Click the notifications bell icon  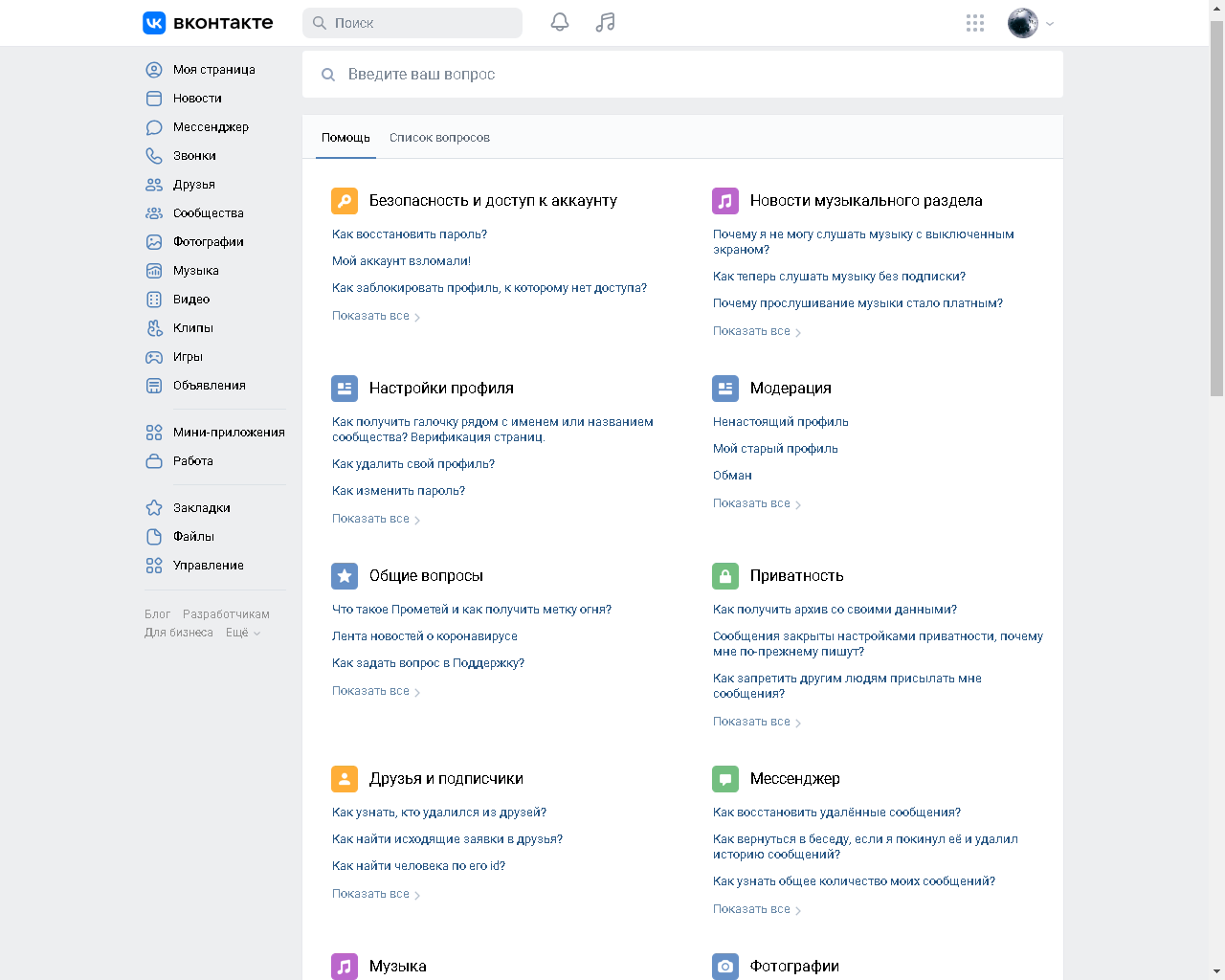click(560, 22)
